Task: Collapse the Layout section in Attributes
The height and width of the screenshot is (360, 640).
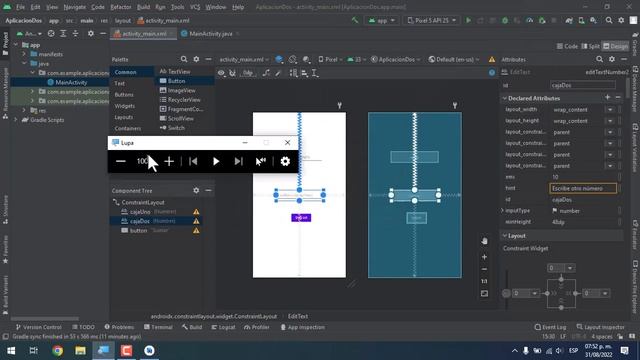Action: point(504,236)
